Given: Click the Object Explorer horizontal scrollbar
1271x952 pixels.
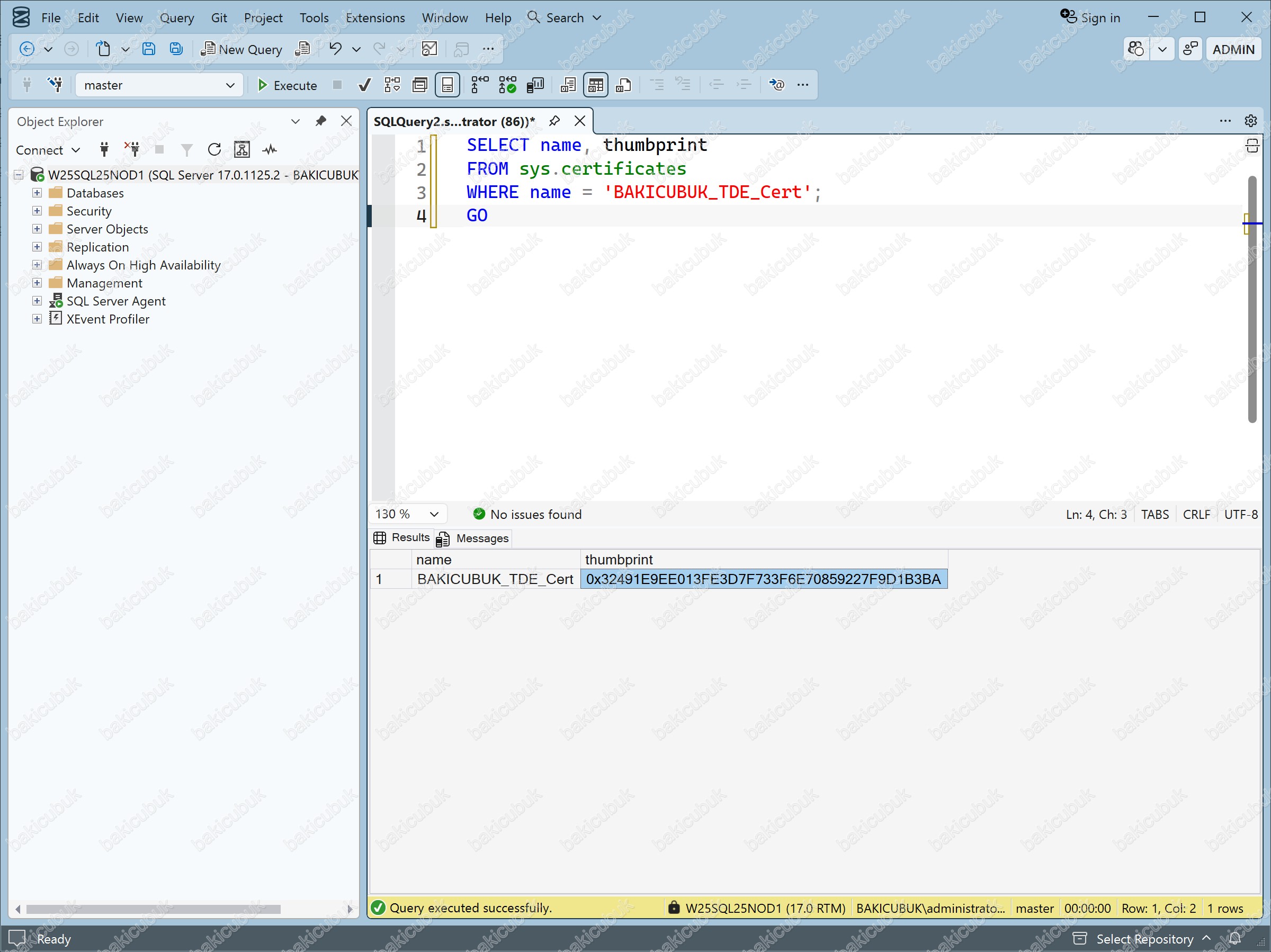Looking at the screenshot, I should coord(154,909).
